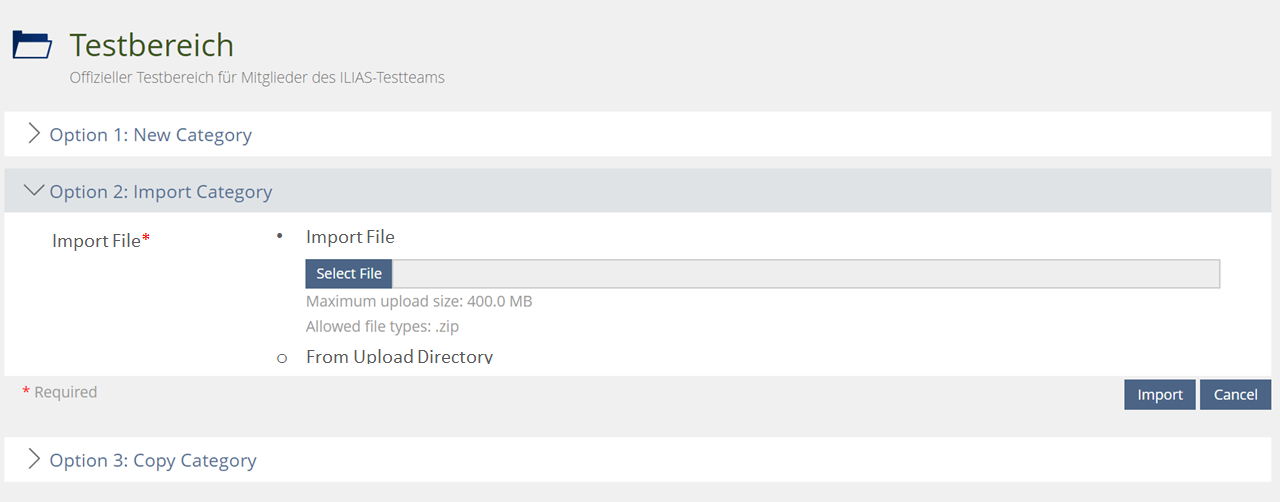Click the empty file path field
This screenshot has height=502, width=1280.
tap(805, 274)
